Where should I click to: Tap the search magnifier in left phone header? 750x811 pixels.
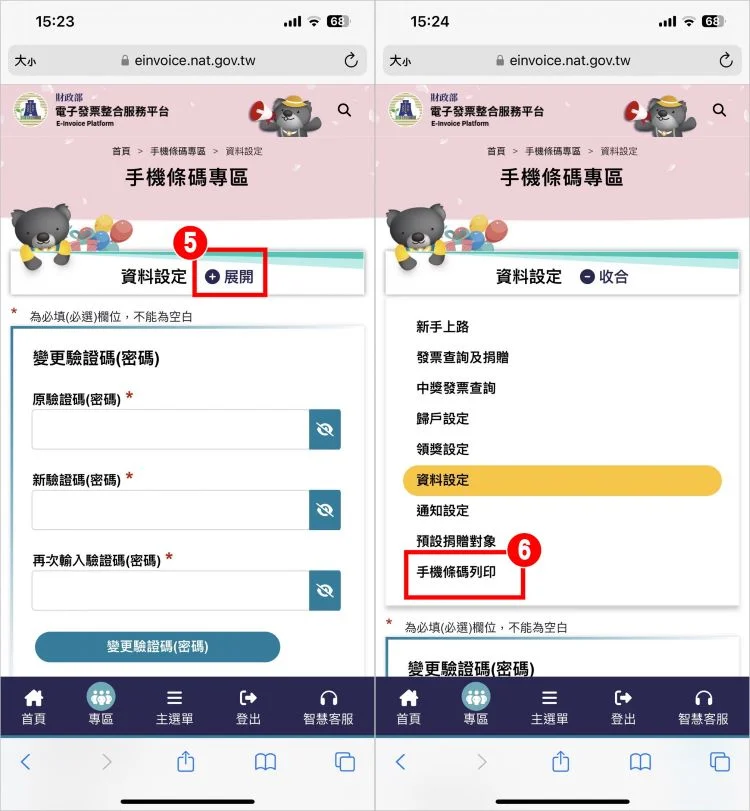point(344,110)
